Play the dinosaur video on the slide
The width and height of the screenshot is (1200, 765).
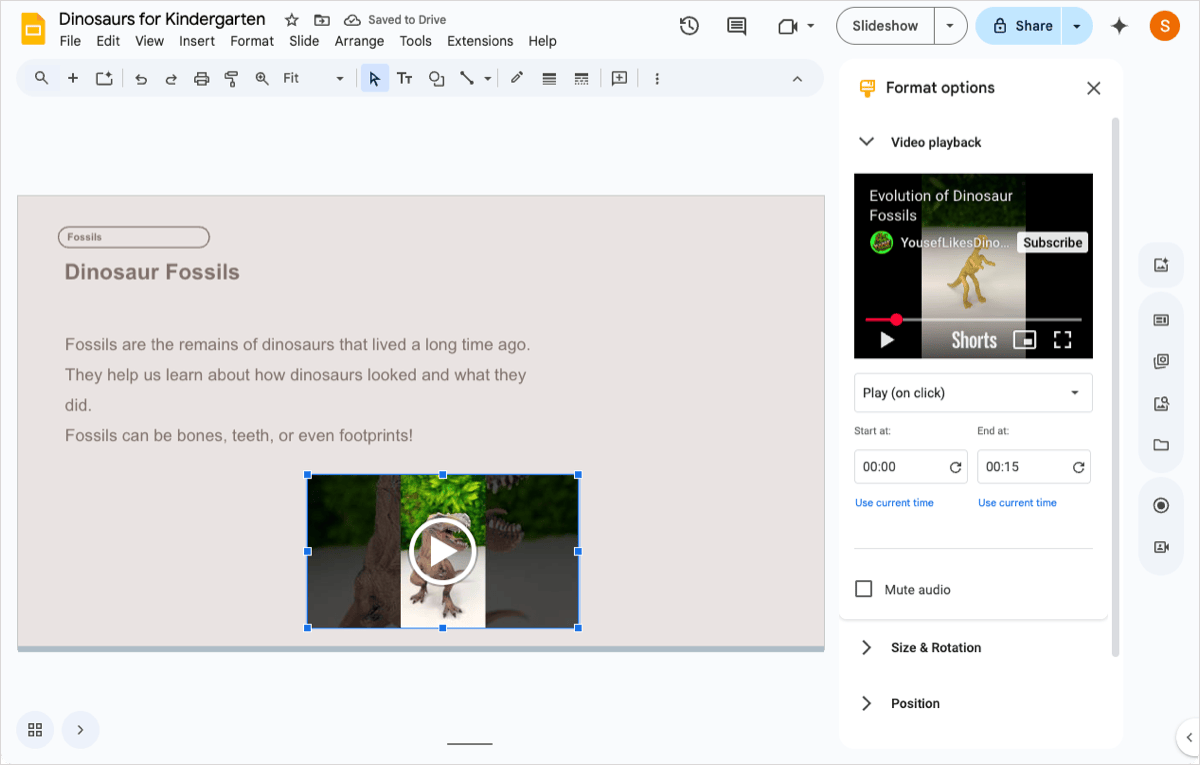[x=442, y=551]
